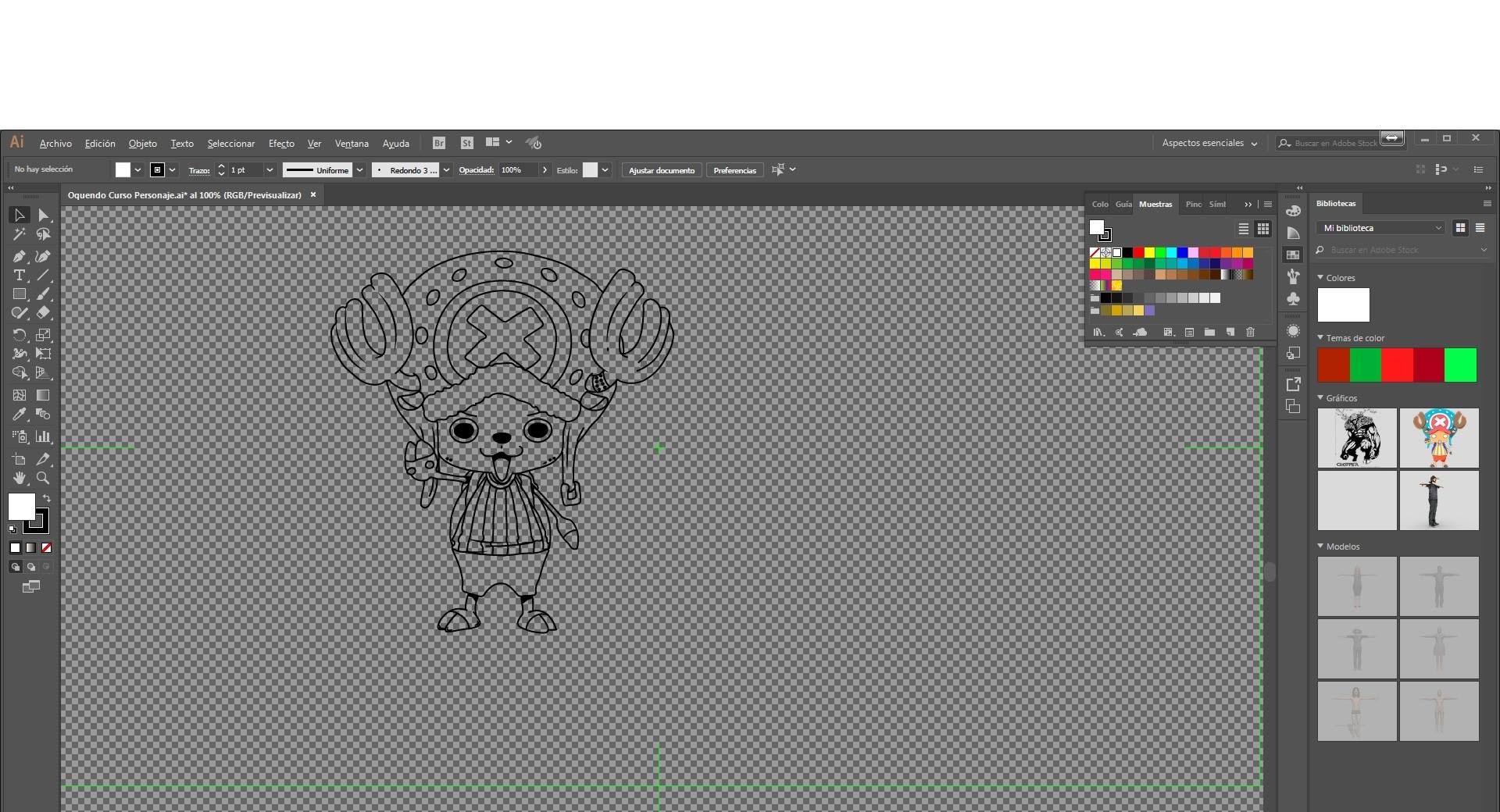
Task: Select the Line Segment tool
Action: pyautogui.click(x=44, y=275)
